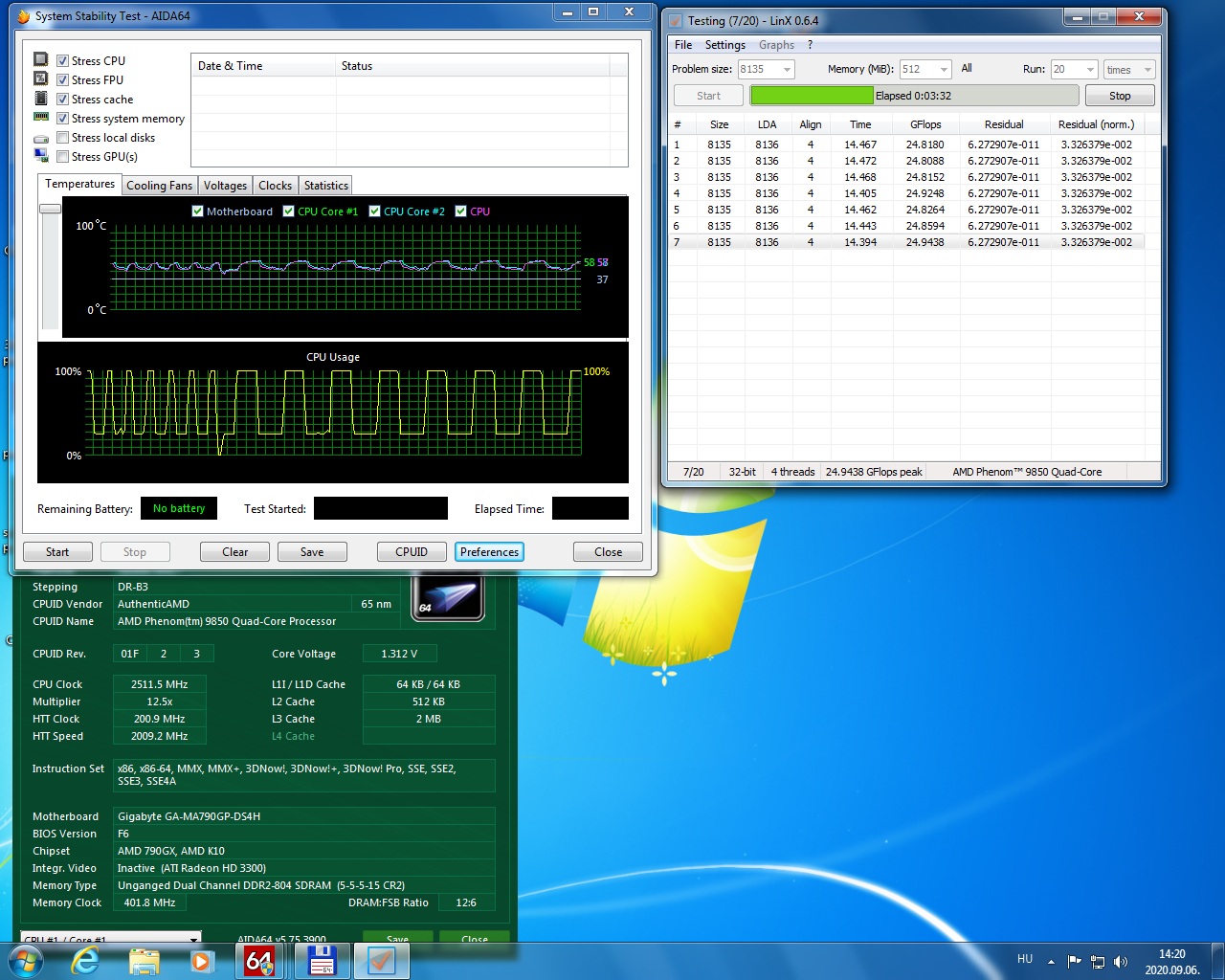
Task: Enable the Stress GPU(s) checkbox
Action: (62, 157)
